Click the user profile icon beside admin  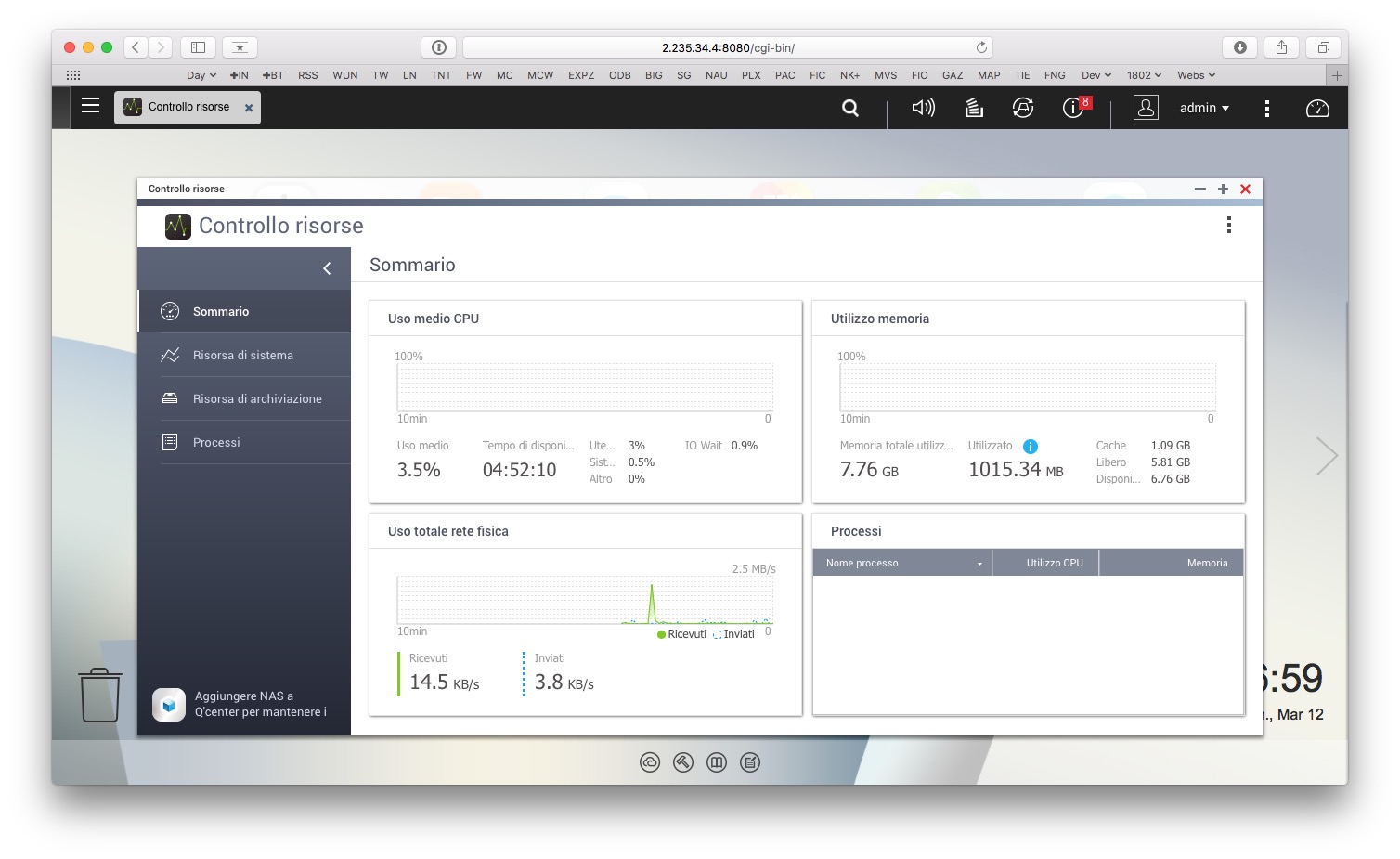click(x=1146, y=108)
